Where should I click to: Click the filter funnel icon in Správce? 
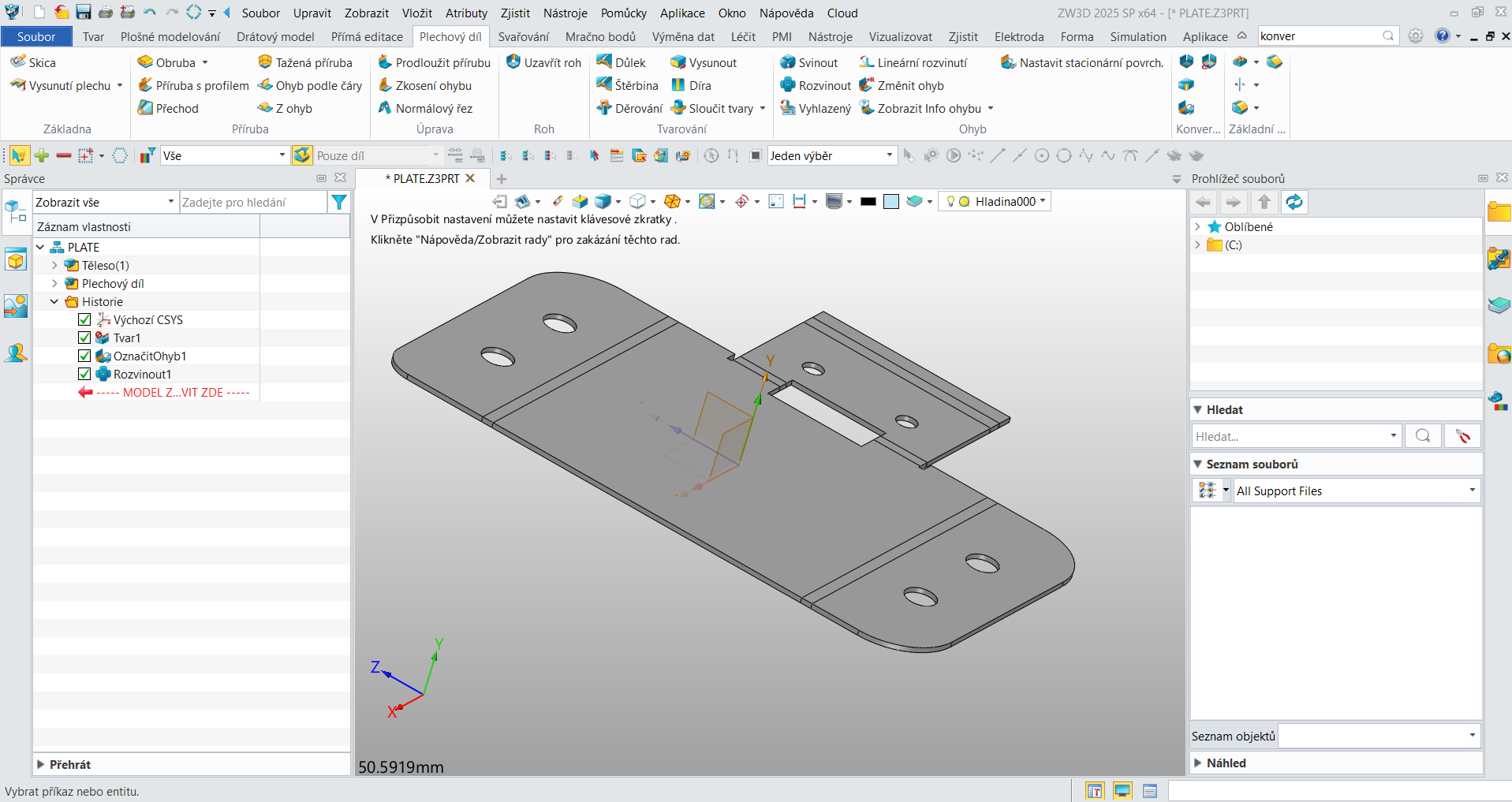[x=339, y=202]
